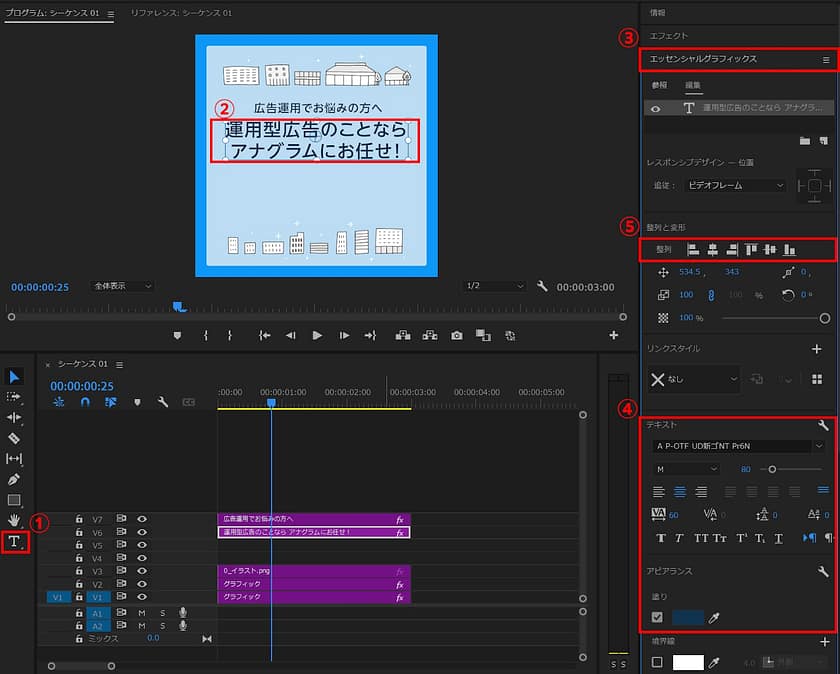Click the export frame camera icon

[456, 336]
